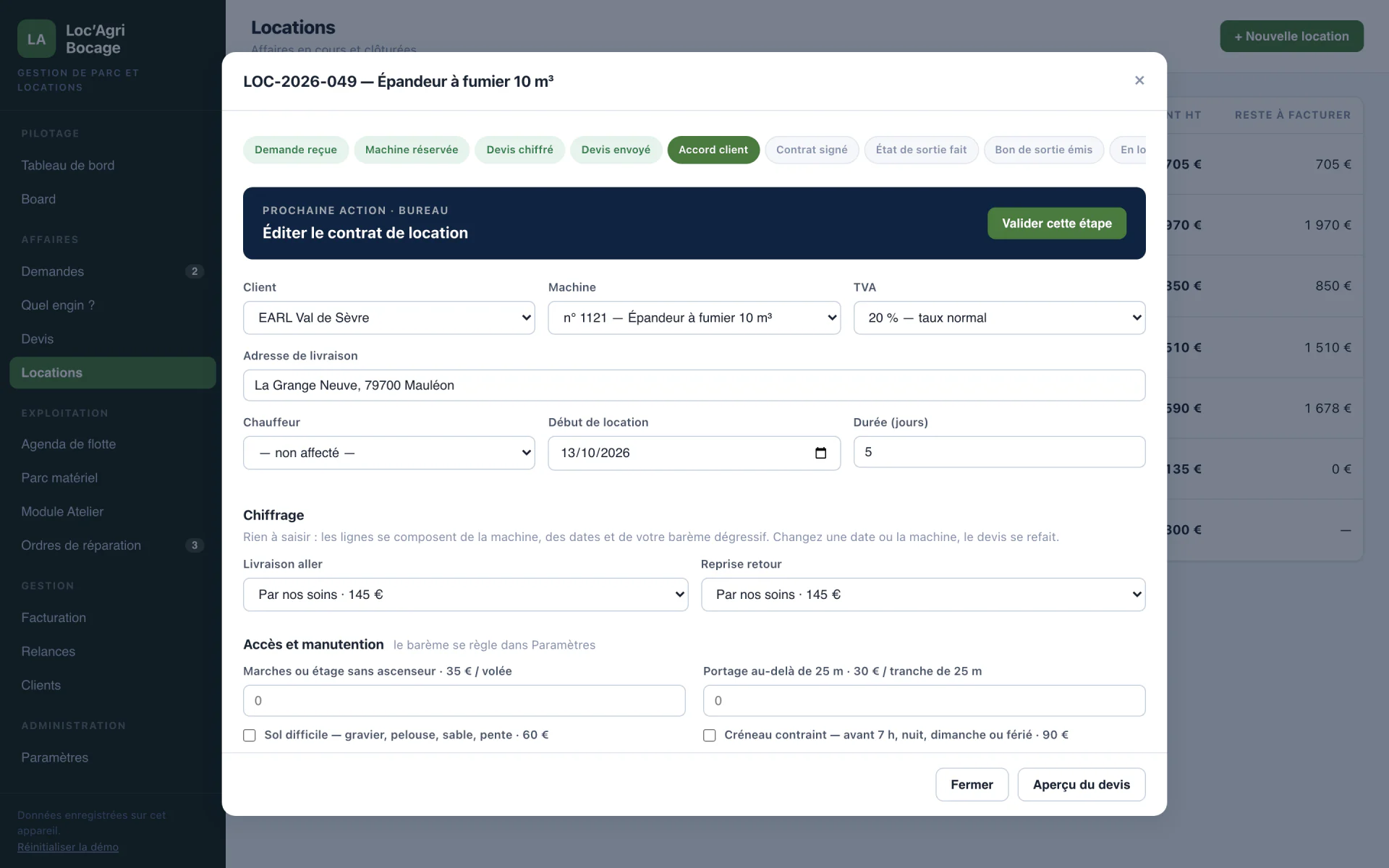This screenshot has width=1389, height=868.
Task: Open Board in the sidebar
Action: coord(113,199)
